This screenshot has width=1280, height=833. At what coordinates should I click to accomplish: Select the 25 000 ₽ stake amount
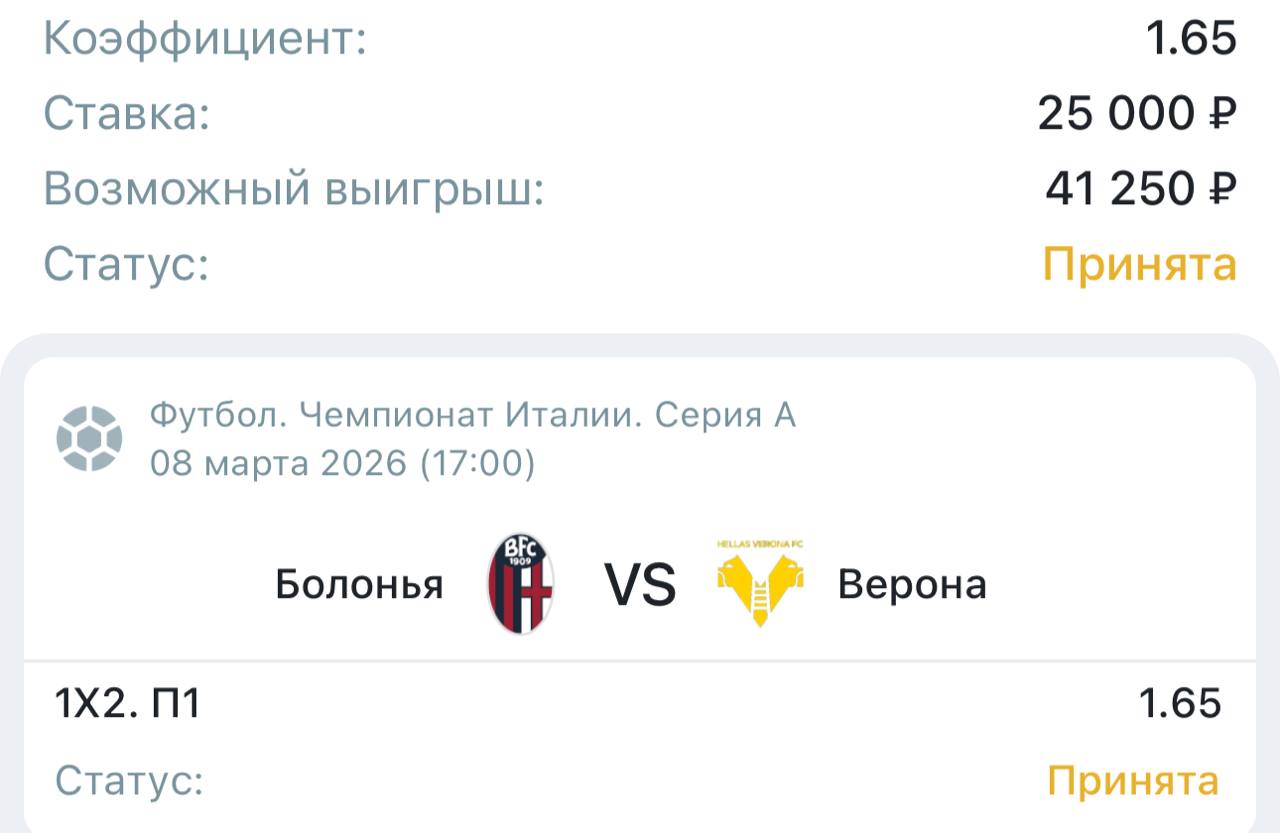[1137, 114]
